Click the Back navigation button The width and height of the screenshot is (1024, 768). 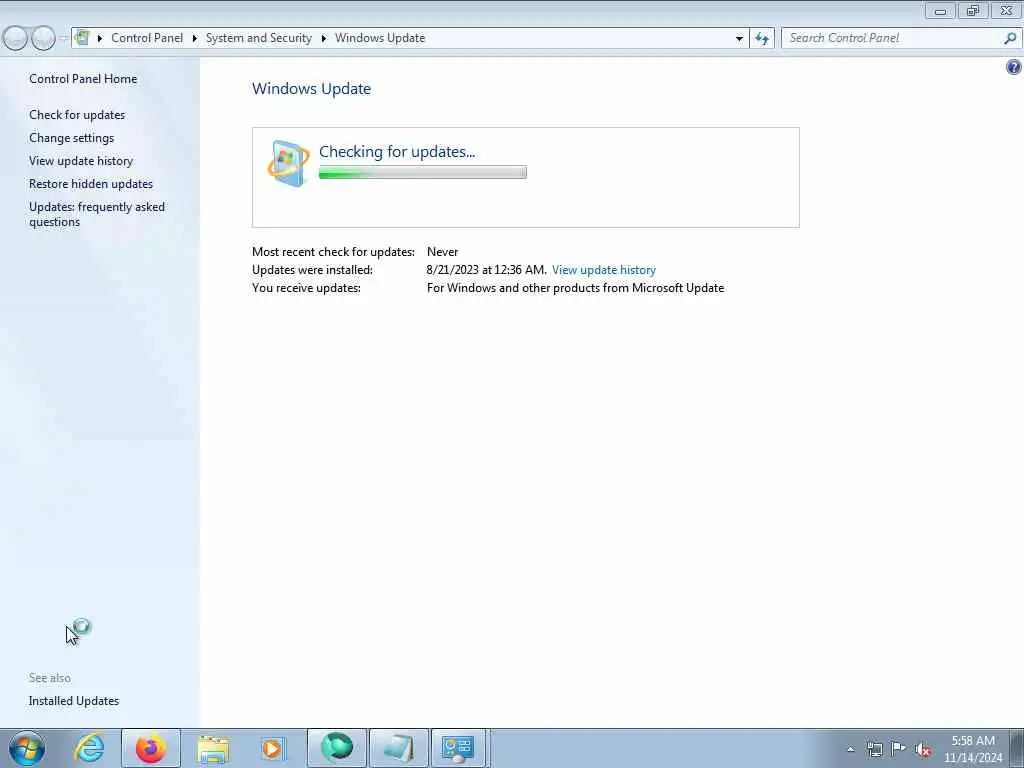click(16, 39)
